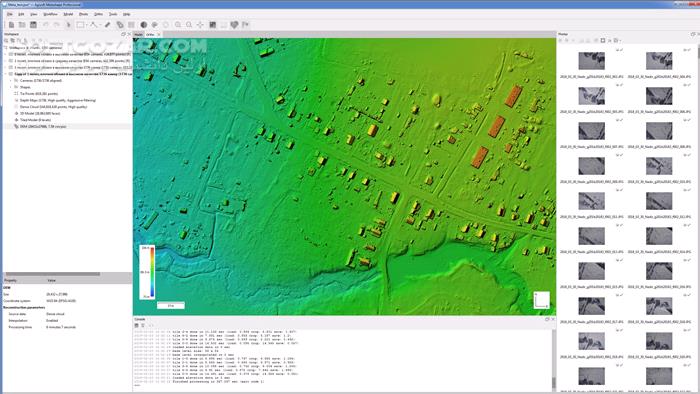700x394 pixels.
Task: Click the Save project toolbar icon
Action: pos(33,25)
